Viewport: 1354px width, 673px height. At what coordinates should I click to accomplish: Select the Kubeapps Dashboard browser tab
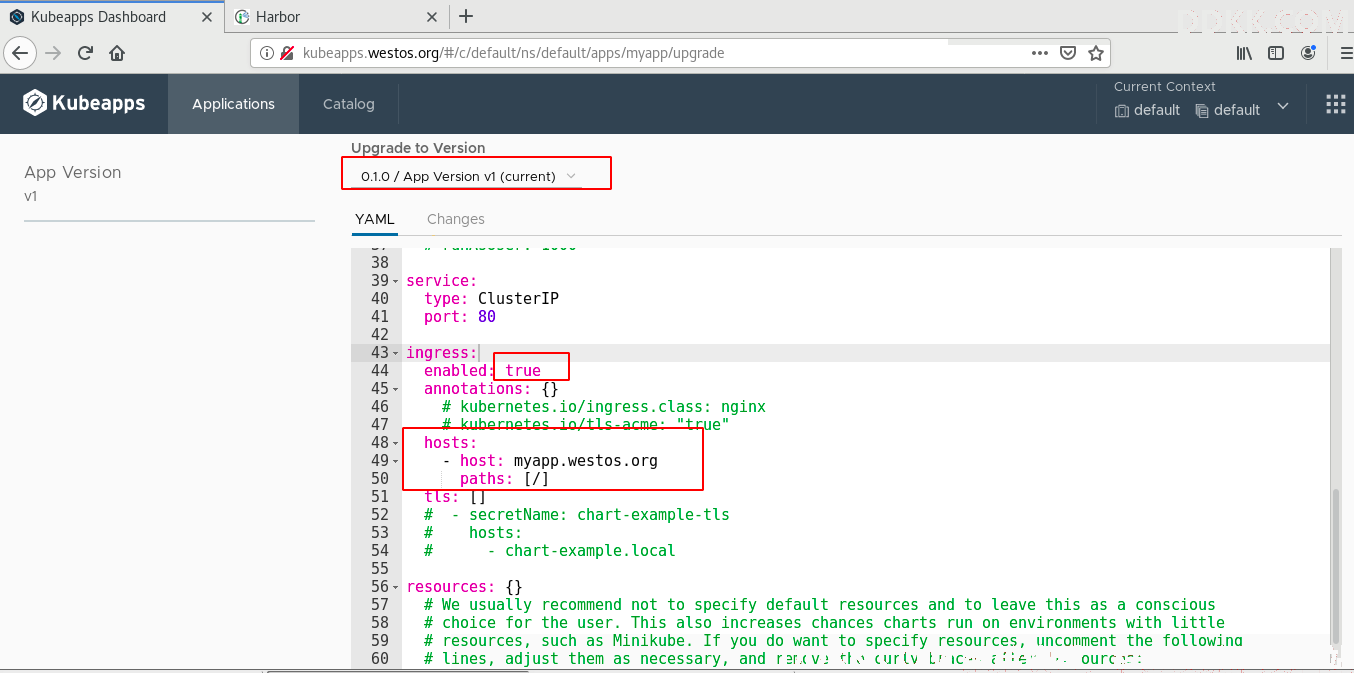pyautogui.click(x=112, y=16)
